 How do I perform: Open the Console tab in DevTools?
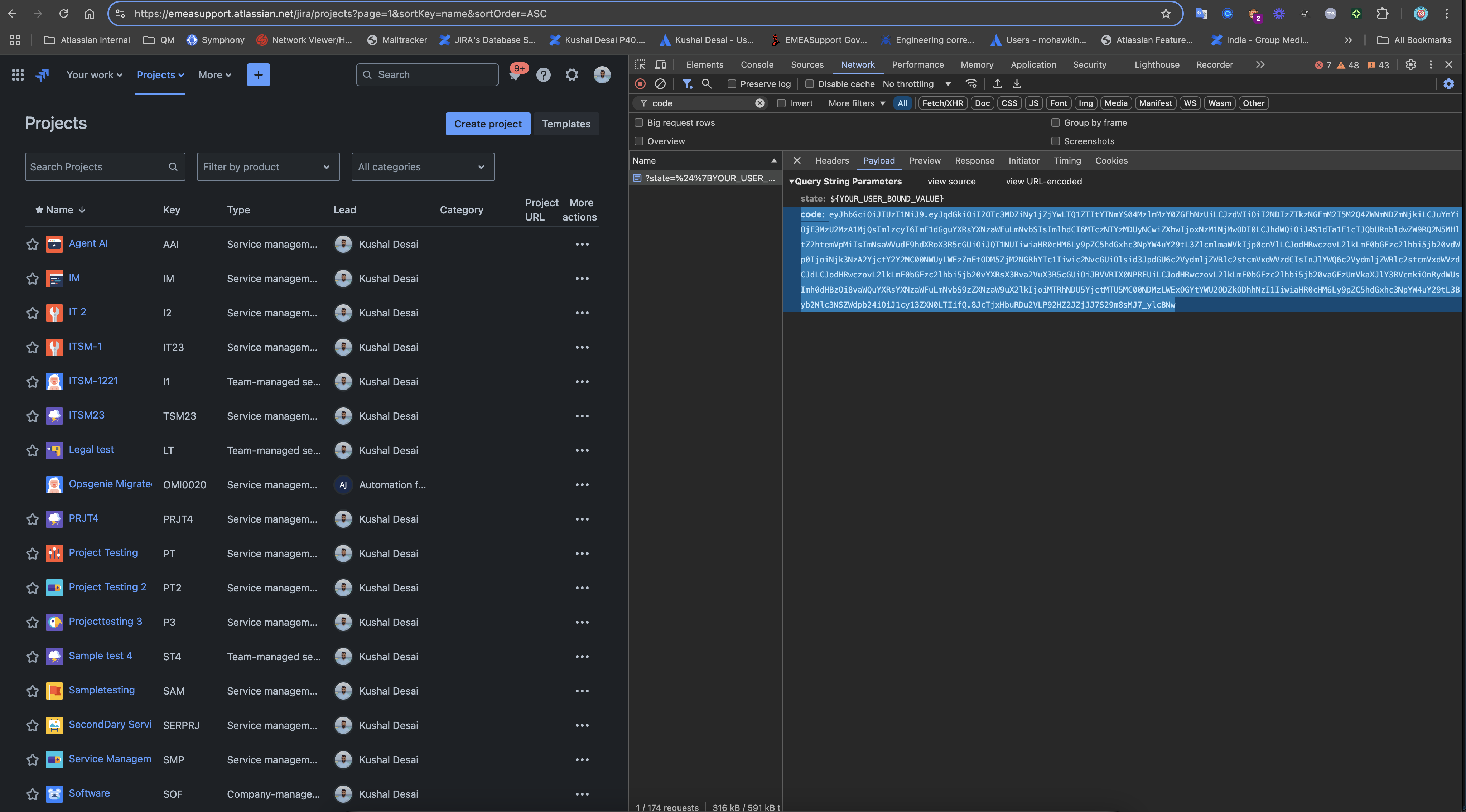pyautogui.click(x=757, y=64)
